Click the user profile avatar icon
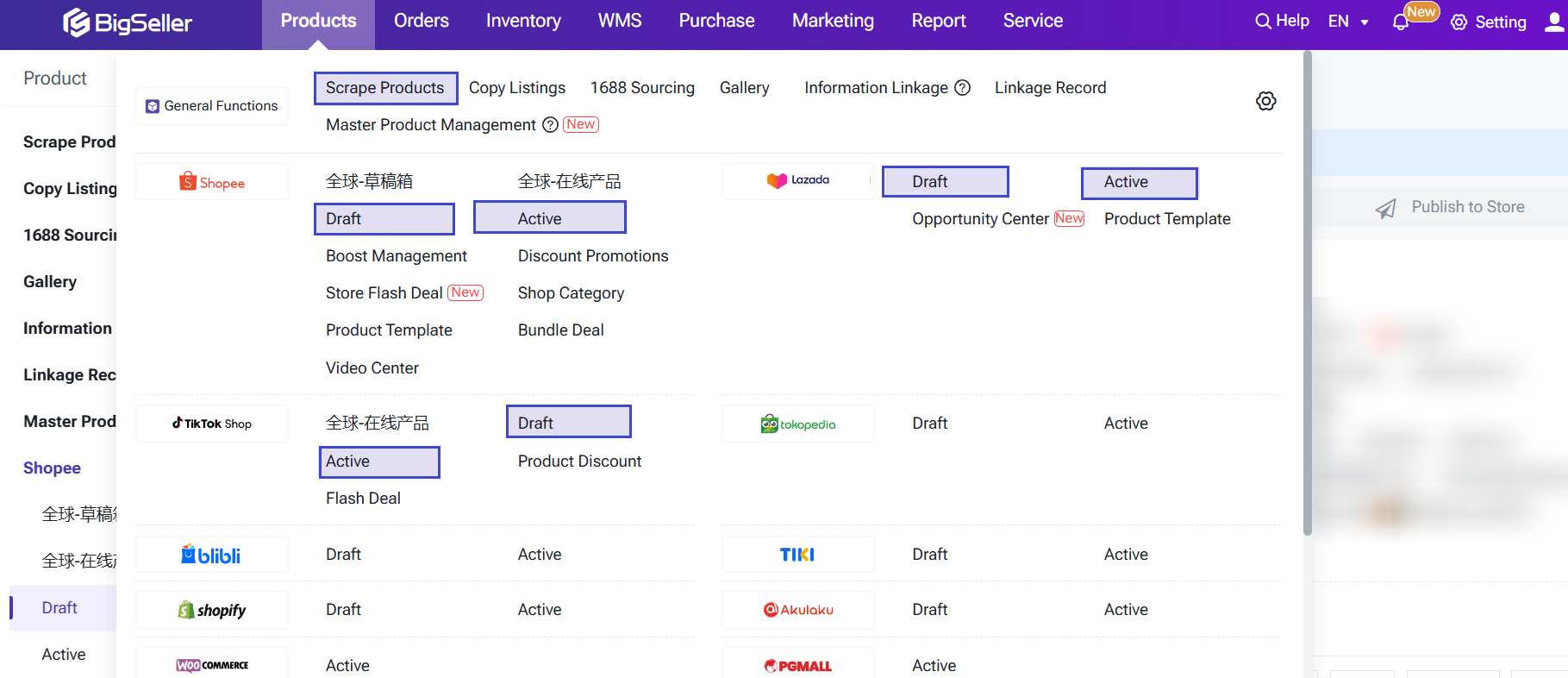The width and height of the screenshot is (1568, 678). click(1553, 22)
